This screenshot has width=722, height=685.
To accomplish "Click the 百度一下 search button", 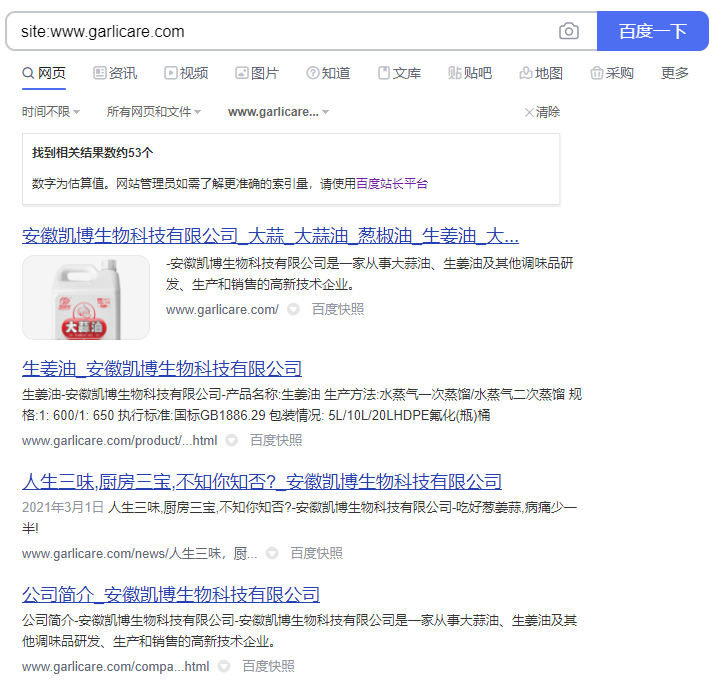I will 652,31.
